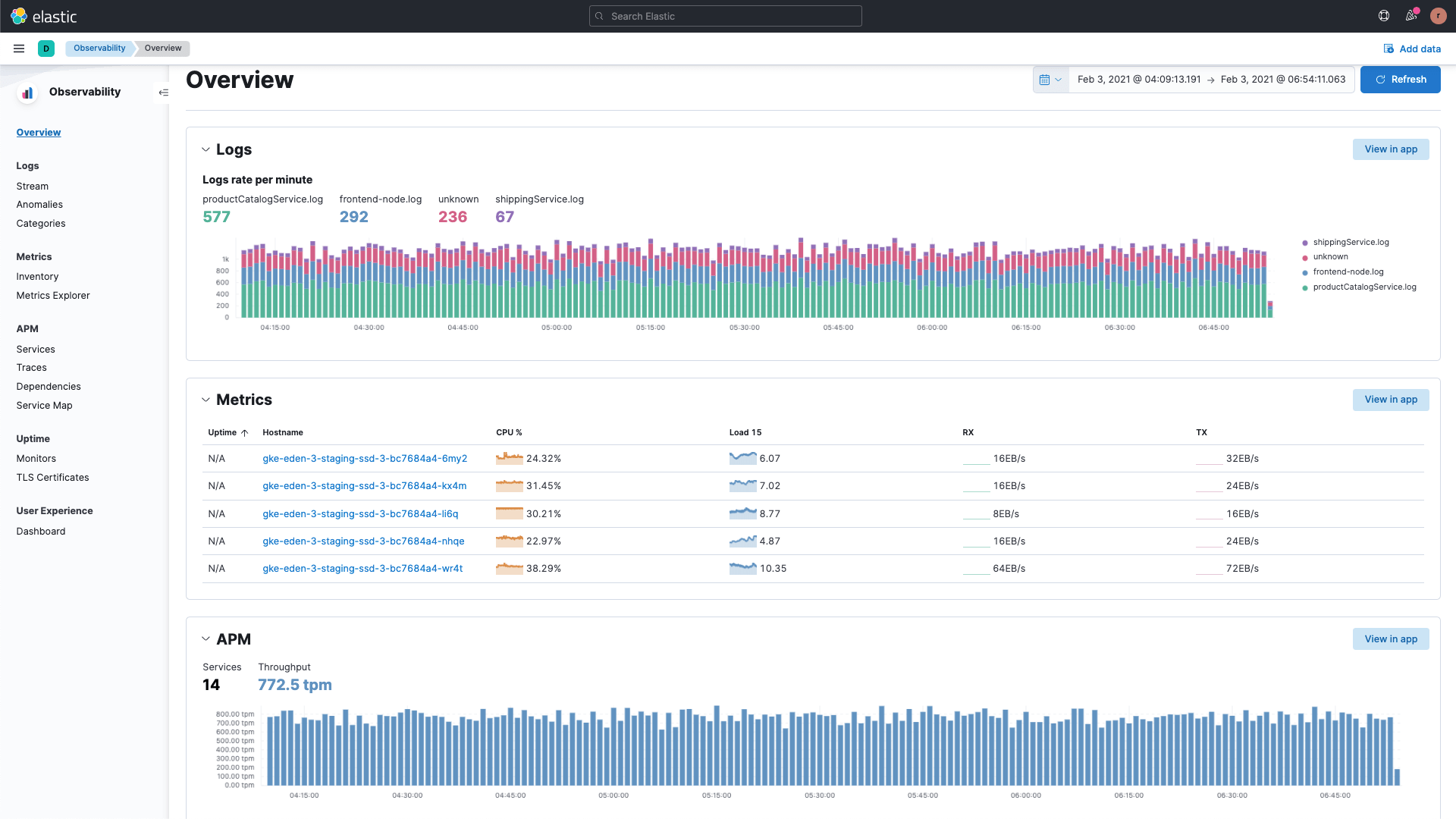Focus the Search Elastic field
1456x819 pixels.
coord(725,16)
